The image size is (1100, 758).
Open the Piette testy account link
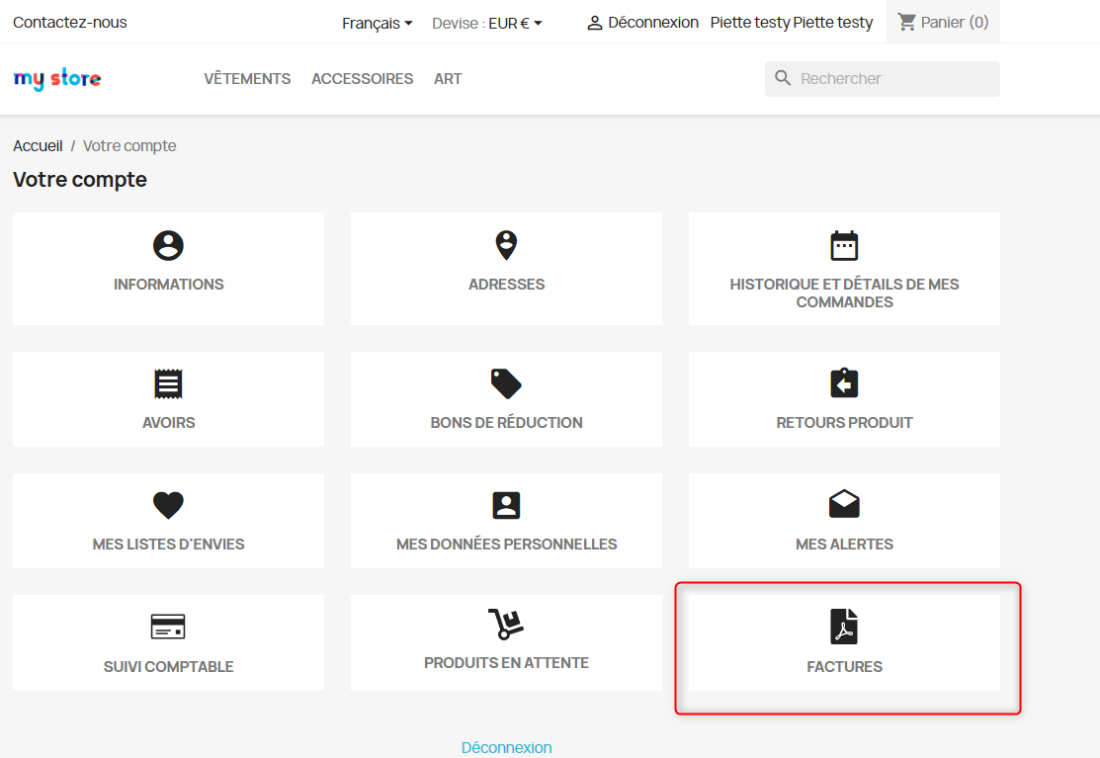(x=791, y=22)
